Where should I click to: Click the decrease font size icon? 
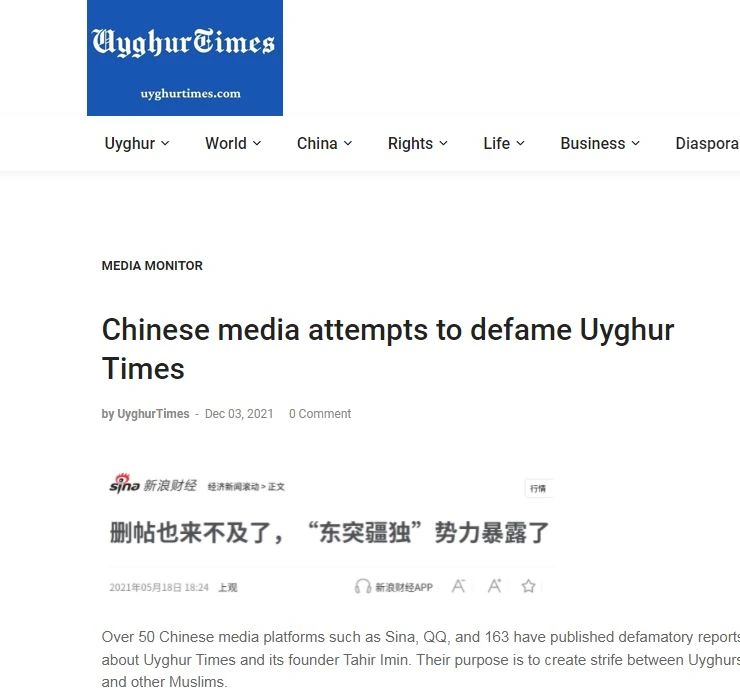pos(458,586)
